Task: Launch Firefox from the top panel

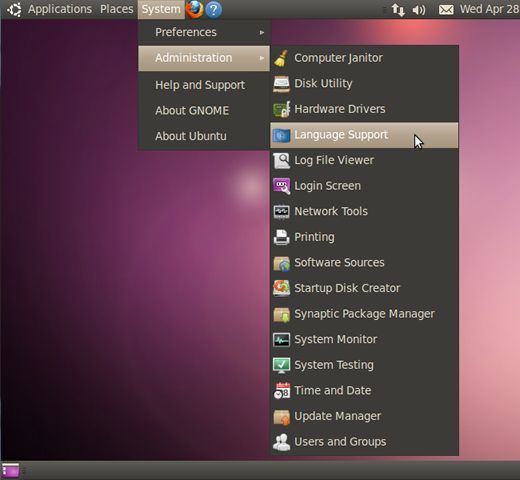Action: [x=195, y=9]
